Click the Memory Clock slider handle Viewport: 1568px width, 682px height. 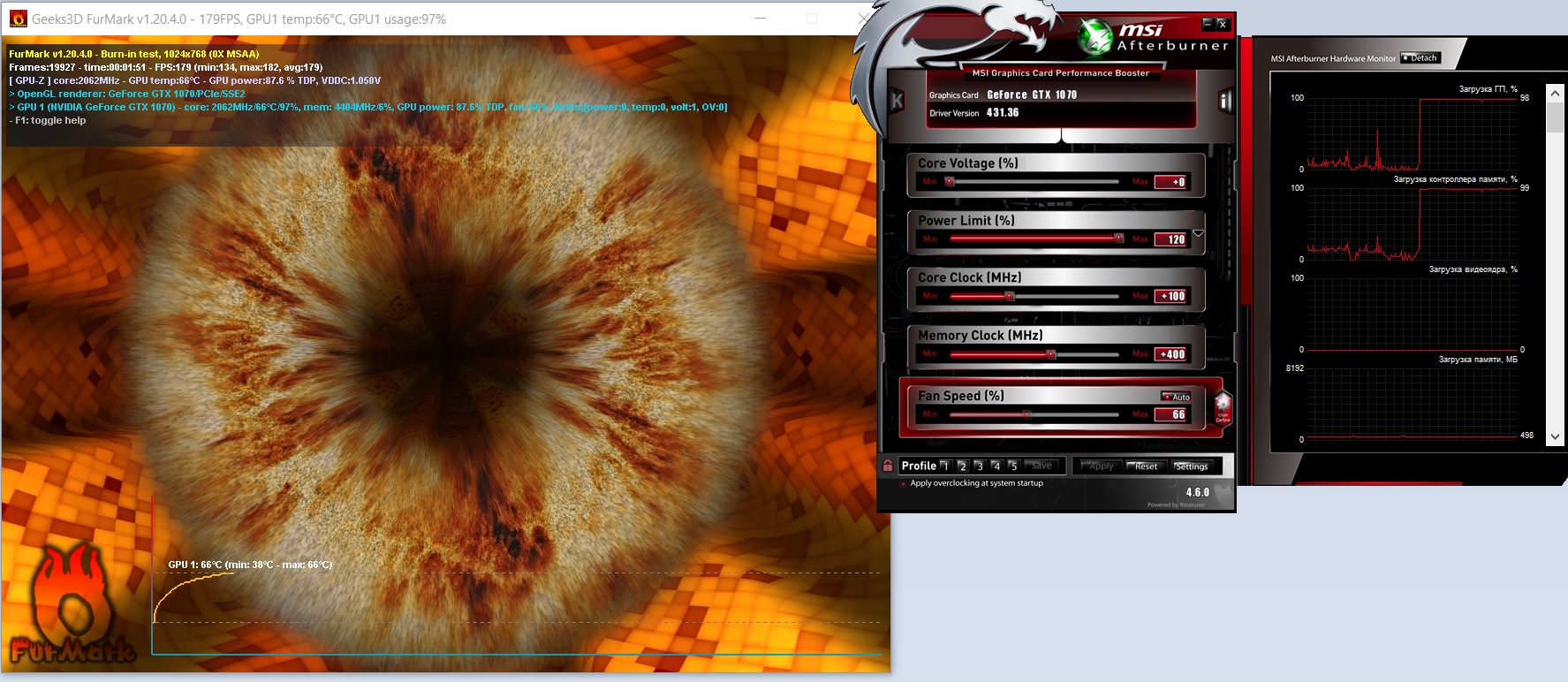click(1050, 354)
